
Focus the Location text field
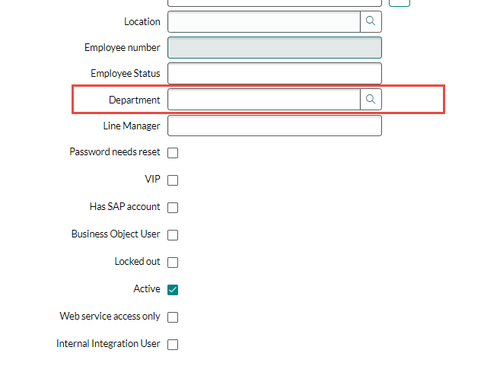click(x=264, y=22)
